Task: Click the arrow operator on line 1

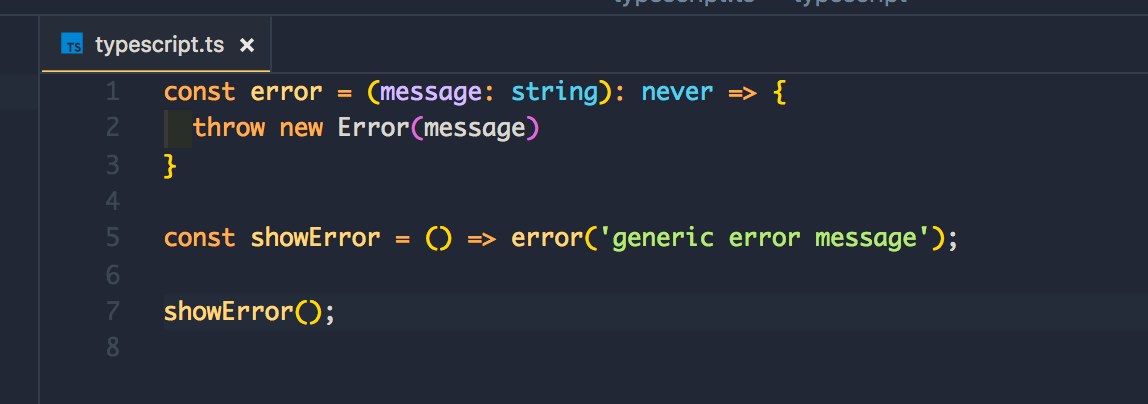Action: [742, 92]
